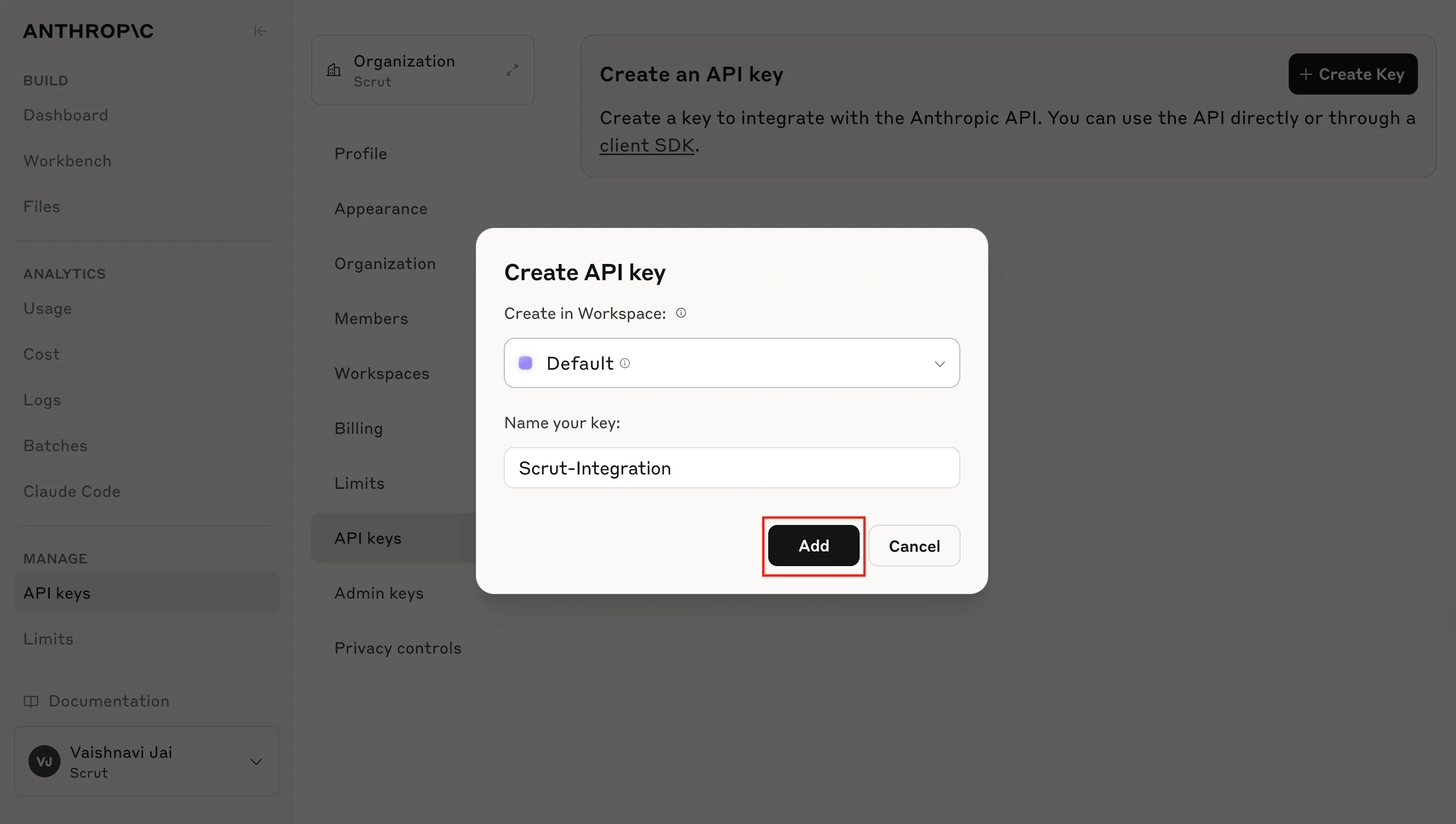Image resolution: width=1456 pixels, height=824 pixels.
Task: Click the Create Key button
Action: 1352,74
